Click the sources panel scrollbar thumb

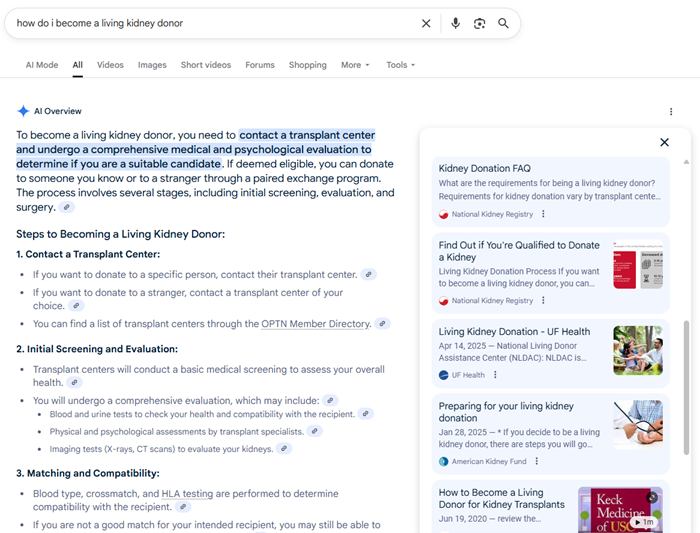(x=686, y=387)
